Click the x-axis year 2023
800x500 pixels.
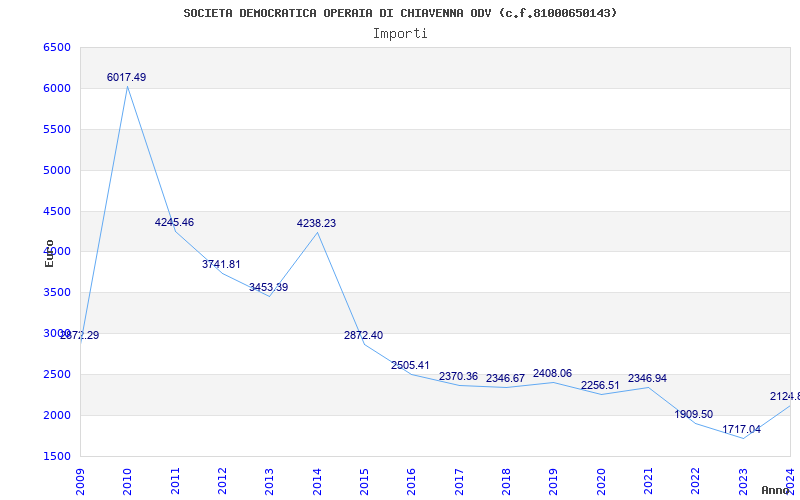click(x=743, y=481)
